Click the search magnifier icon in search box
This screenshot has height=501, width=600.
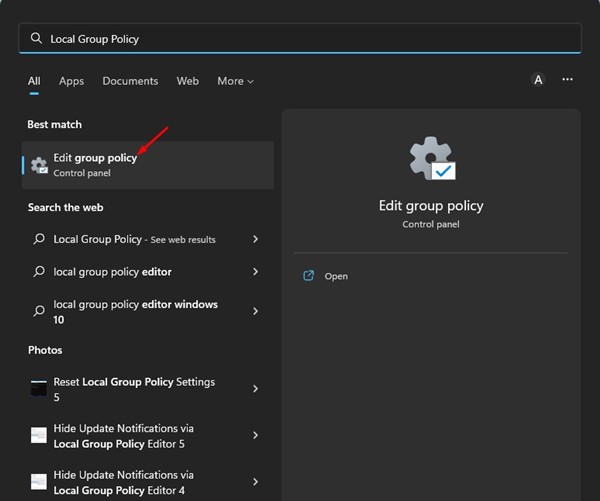pos(37,39)
